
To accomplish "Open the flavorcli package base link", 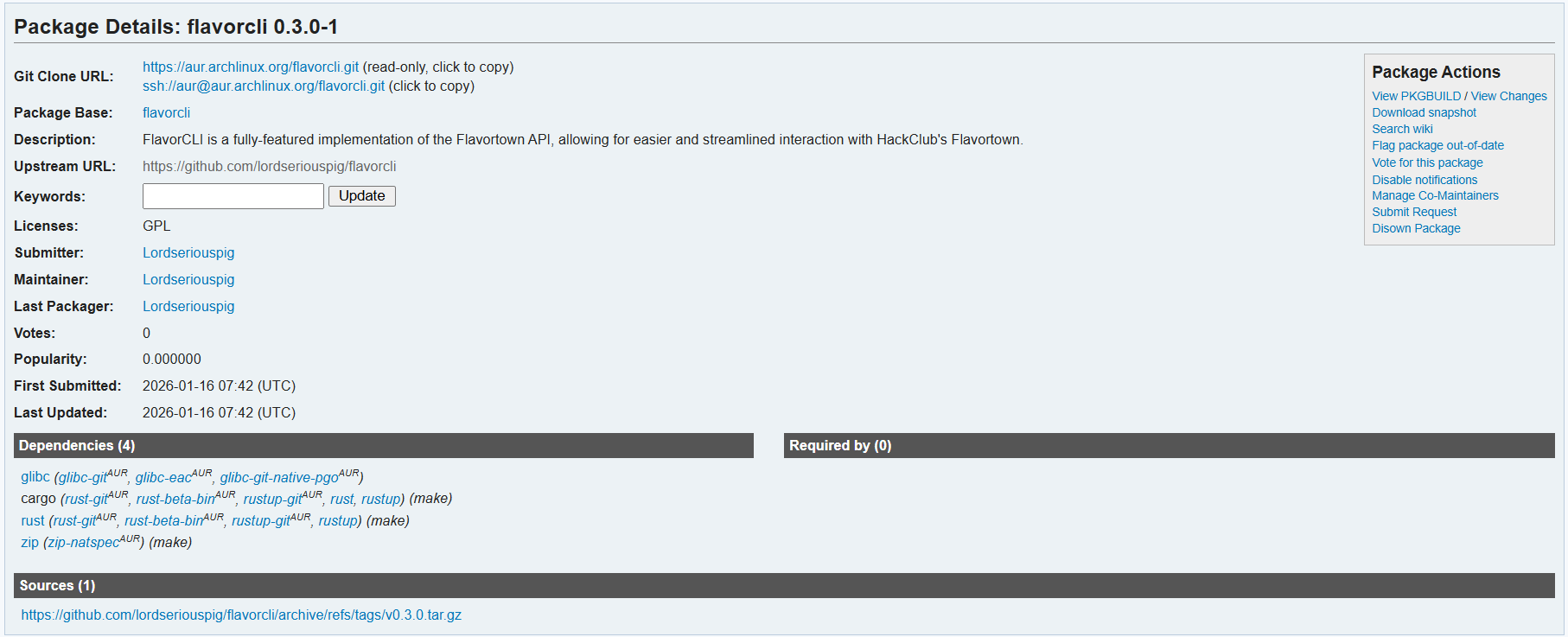I will (166, 113).
